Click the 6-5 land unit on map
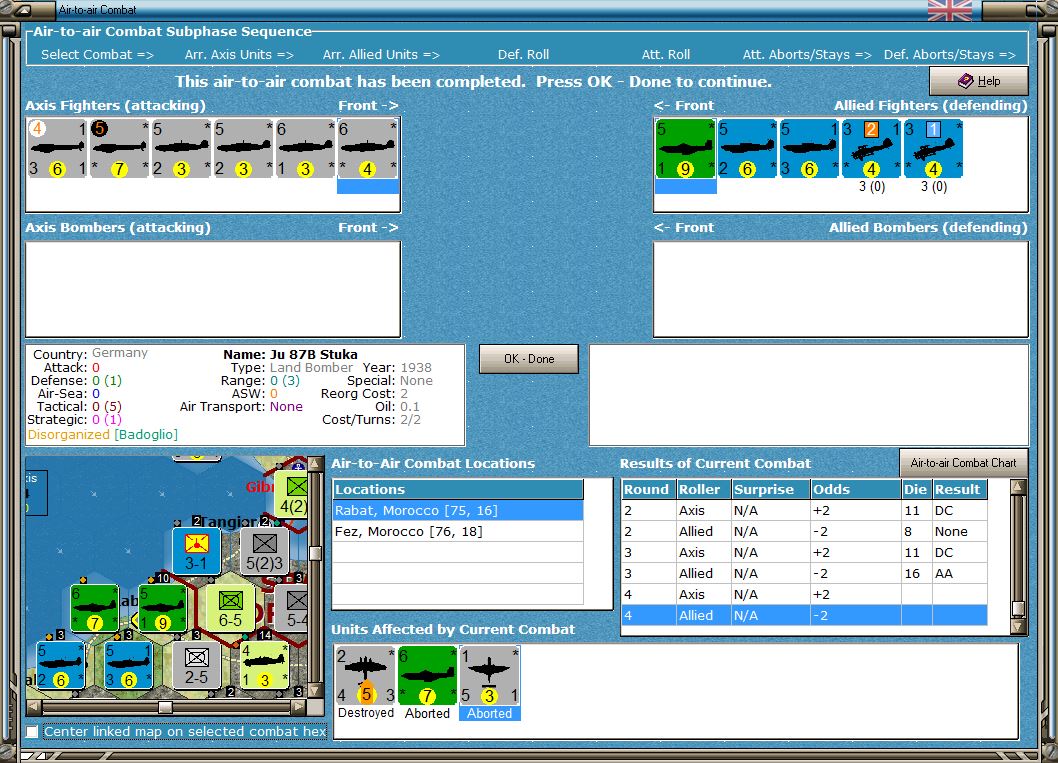Screen dimensions: 1058x763 (x=230, y=608)
